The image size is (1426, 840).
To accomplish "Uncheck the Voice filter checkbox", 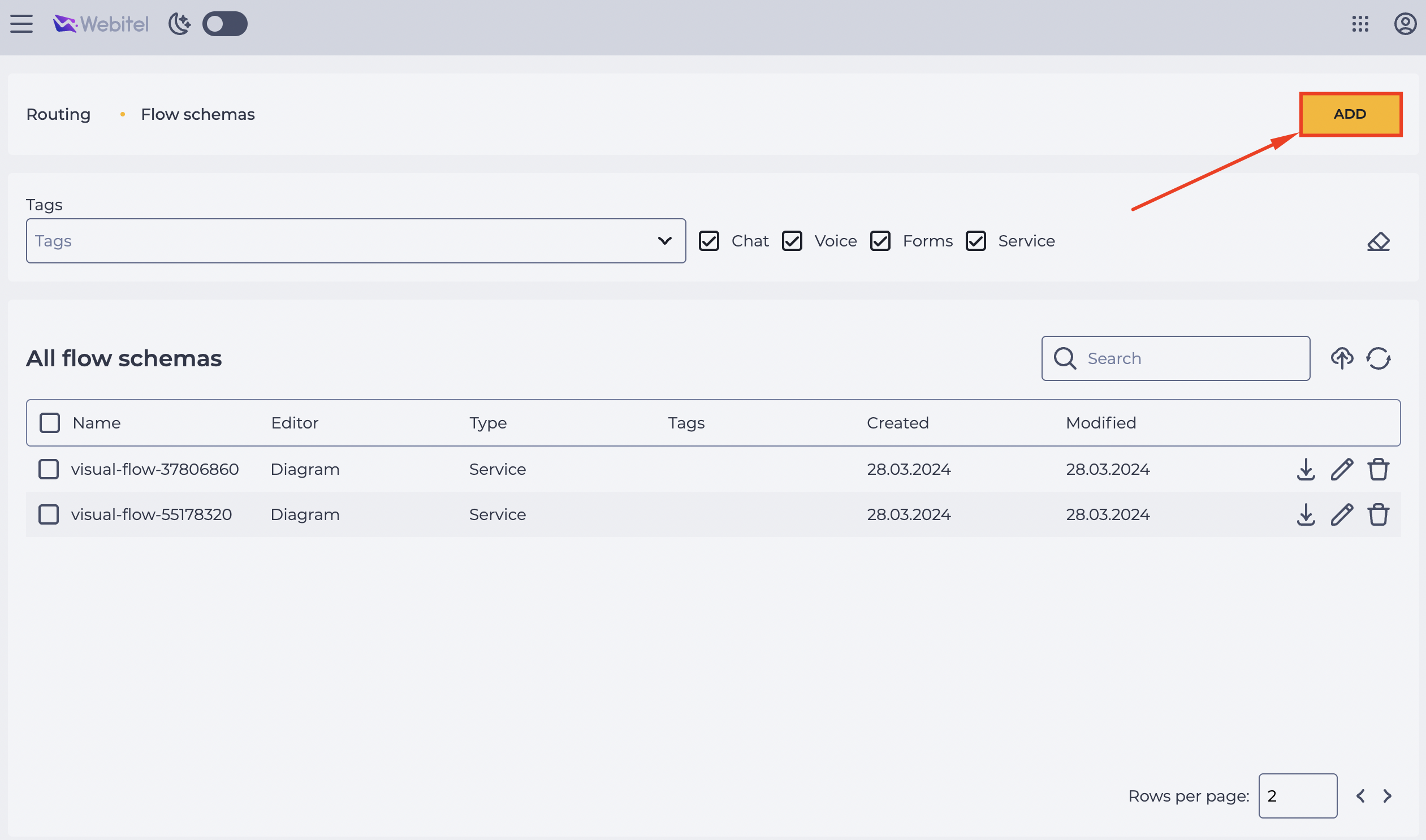I will pos(792,241).
